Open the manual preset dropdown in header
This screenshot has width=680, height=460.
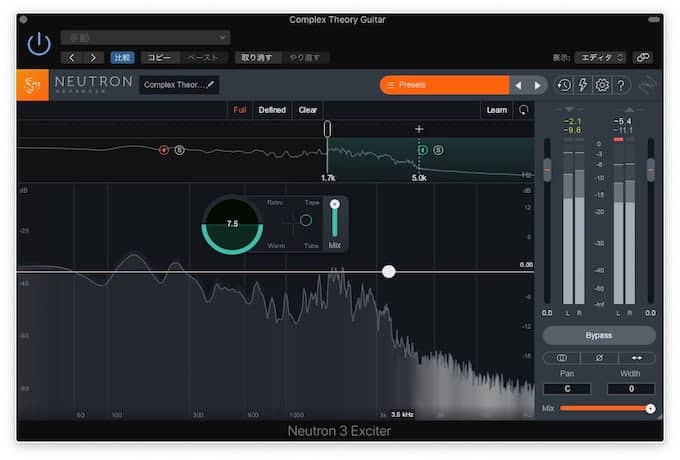click(145, 38)
